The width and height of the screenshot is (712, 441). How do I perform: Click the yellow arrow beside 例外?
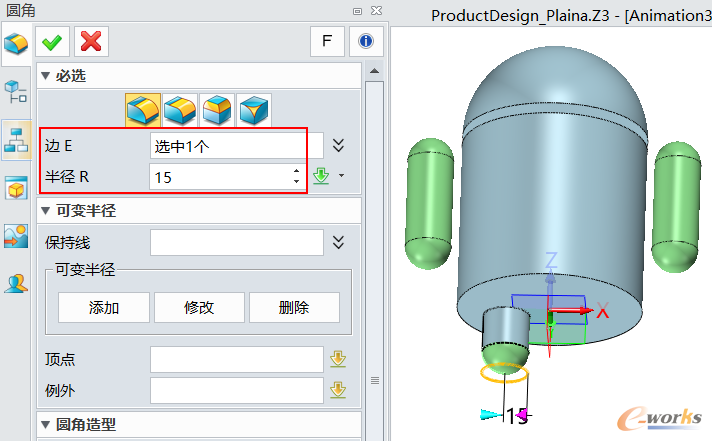(x=338, y=390)
